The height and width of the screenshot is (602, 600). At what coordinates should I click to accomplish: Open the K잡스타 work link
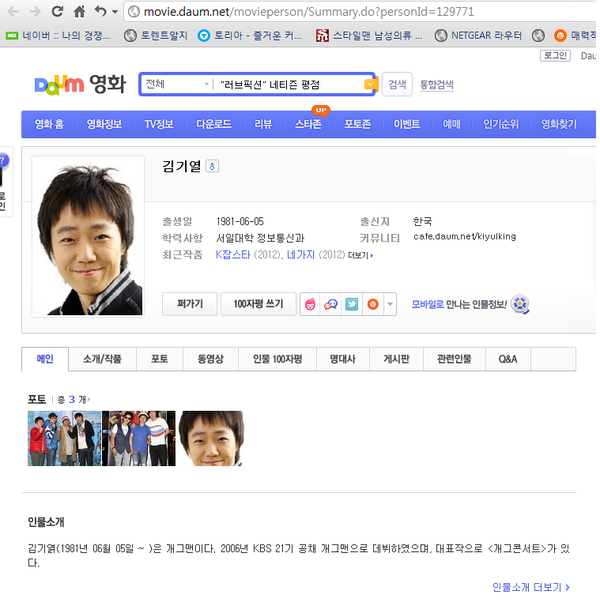click(x=233, y=255)
